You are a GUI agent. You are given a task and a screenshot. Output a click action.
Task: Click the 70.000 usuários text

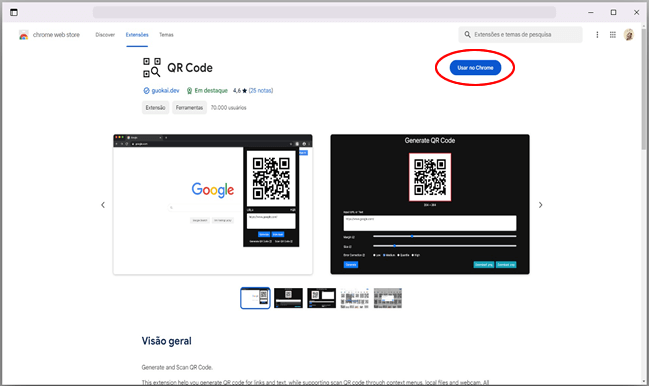pyautogui.click(x=228, y=108)
